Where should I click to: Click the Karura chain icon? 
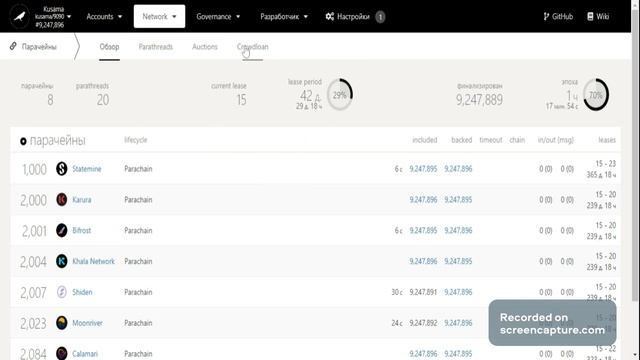(x=62, y=200)
